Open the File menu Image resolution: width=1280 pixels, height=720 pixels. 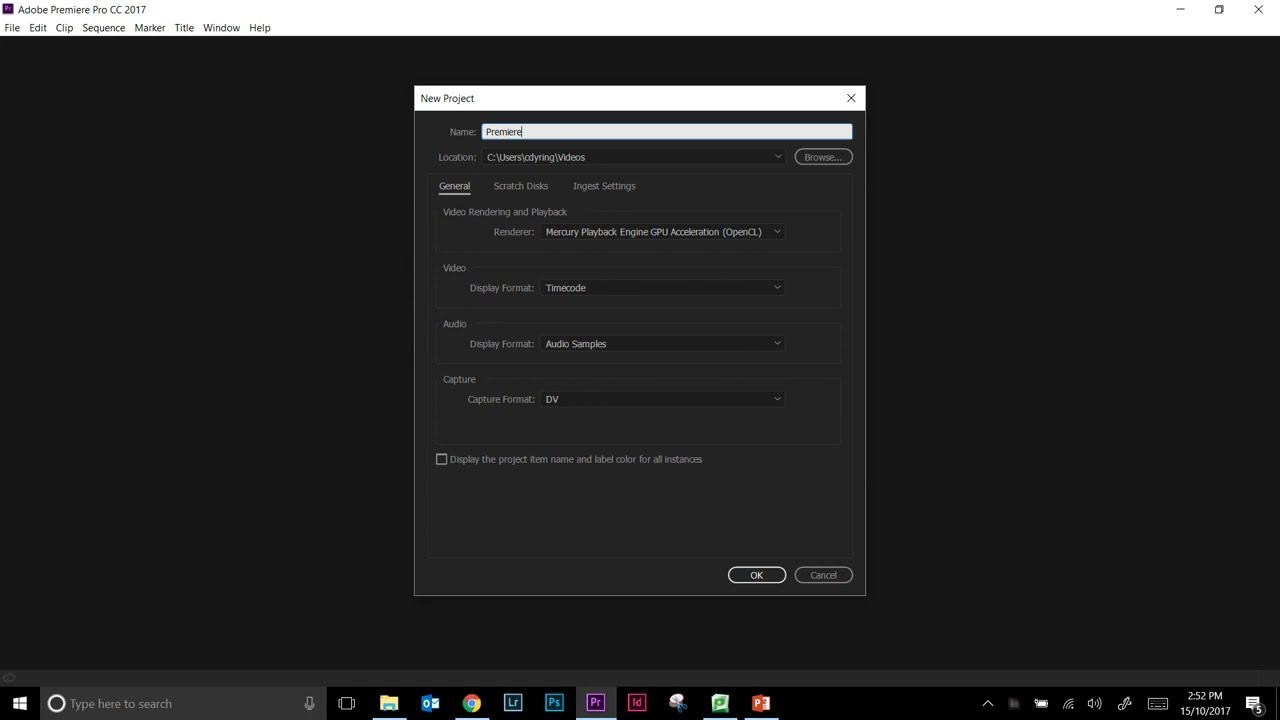tap(12, 28)
